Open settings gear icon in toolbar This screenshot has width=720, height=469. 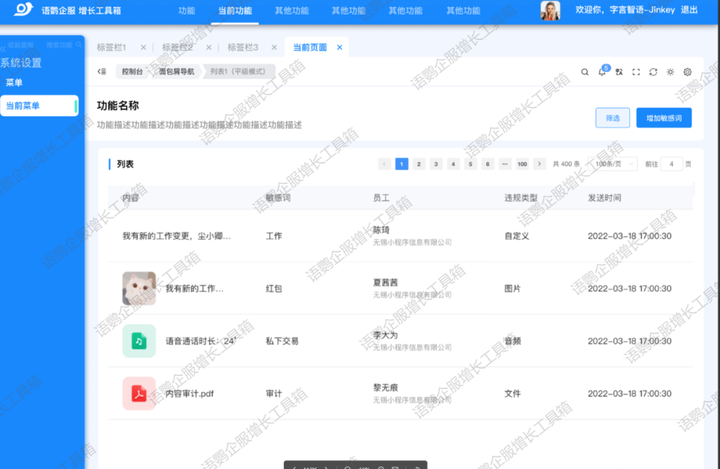(687, 72)
